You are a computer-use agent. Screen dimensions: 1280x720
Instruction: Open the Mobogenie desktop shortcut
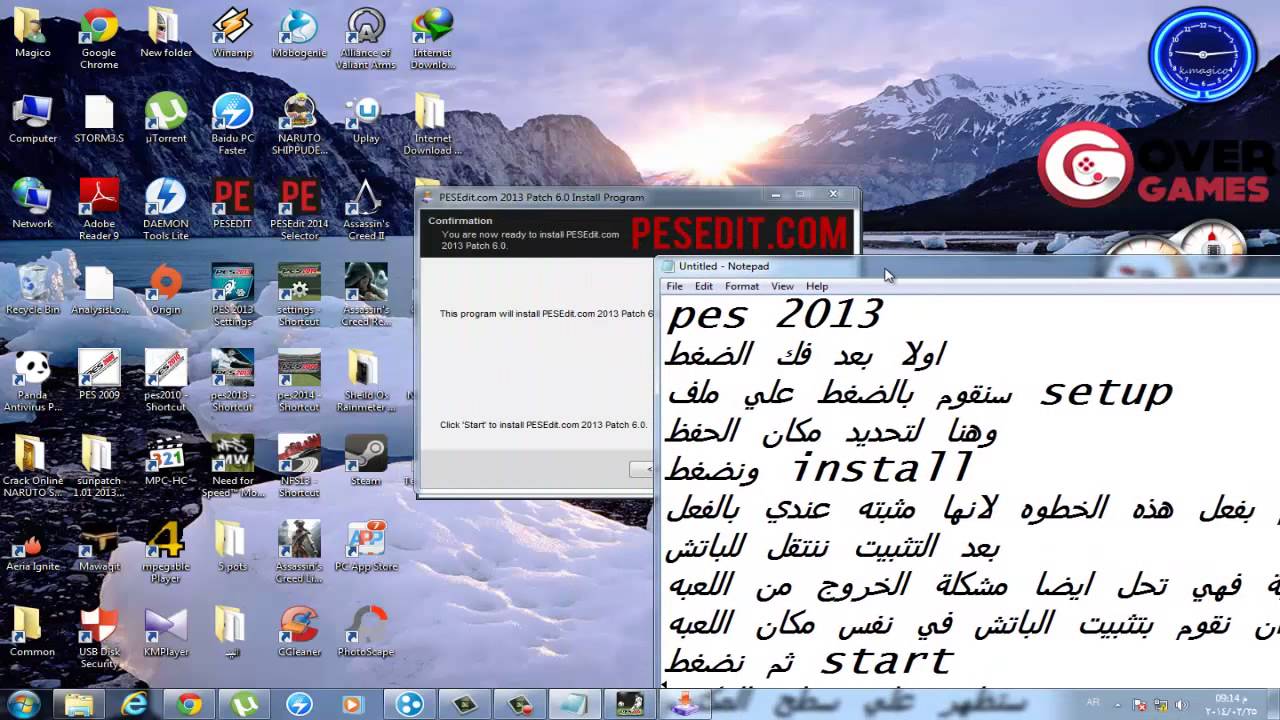click(299, 33)
